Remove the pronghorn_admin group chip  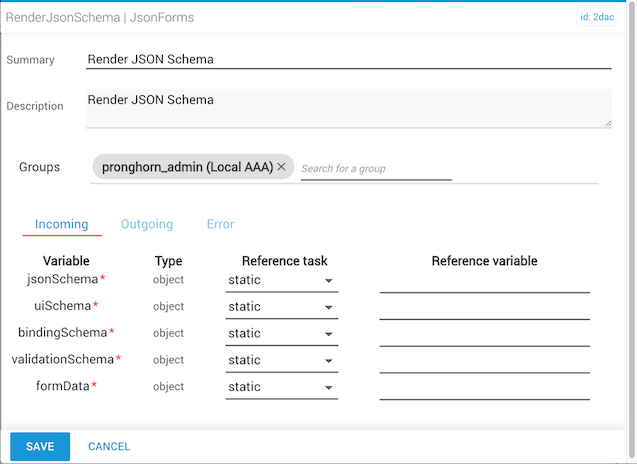click(281, 167)
